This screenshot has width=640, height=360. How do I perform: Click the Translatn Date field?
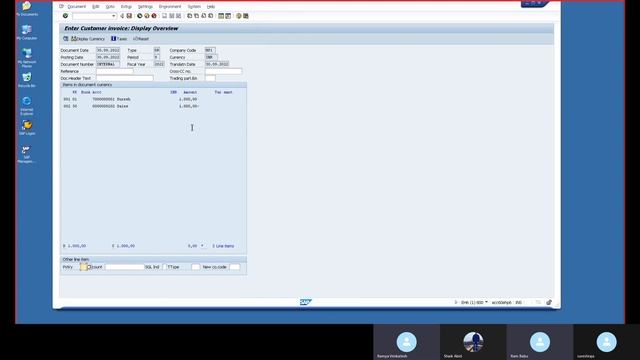[217, 64]
